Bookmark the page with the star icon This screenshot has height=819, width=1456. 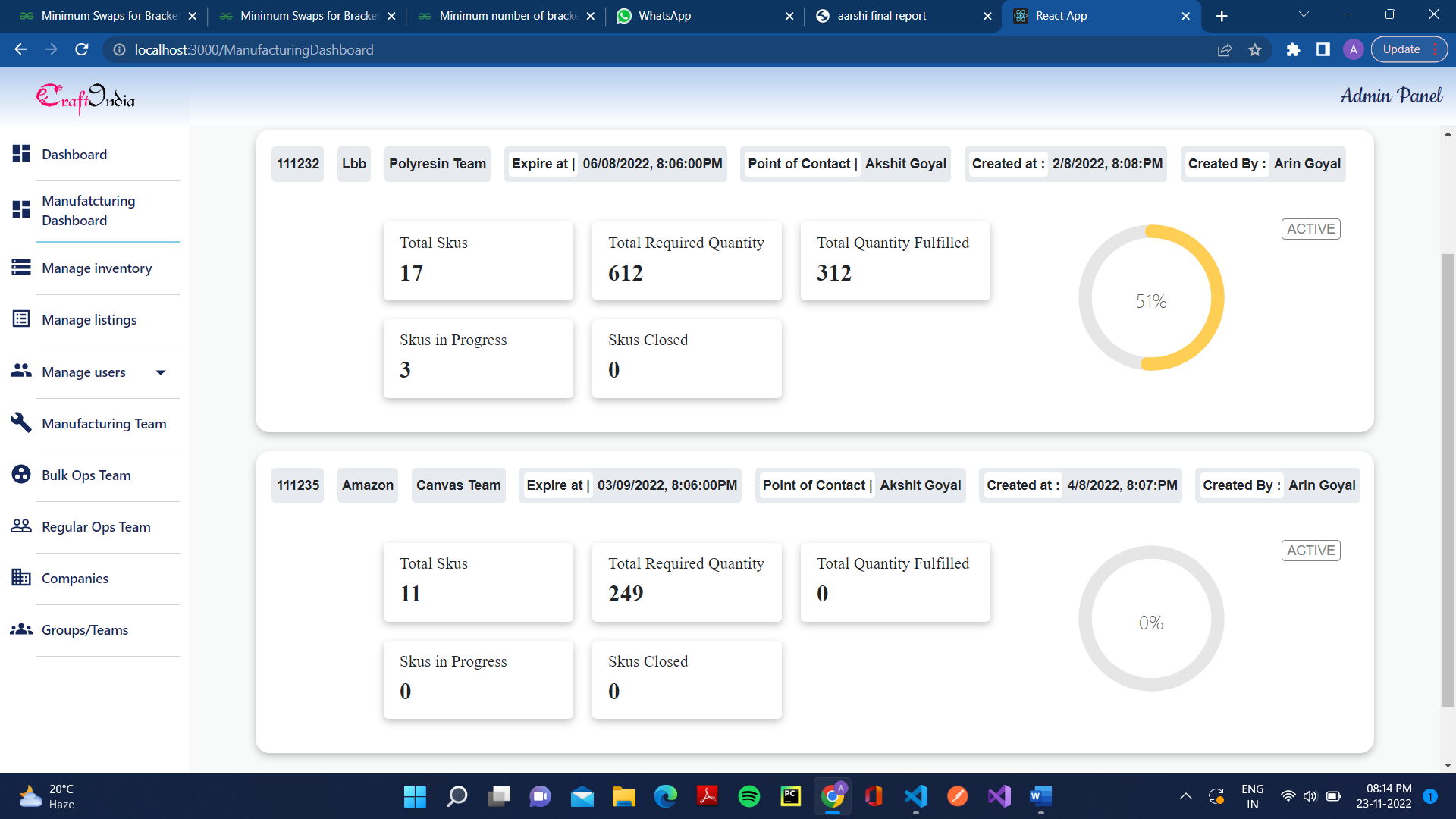tap(1255, 49)
